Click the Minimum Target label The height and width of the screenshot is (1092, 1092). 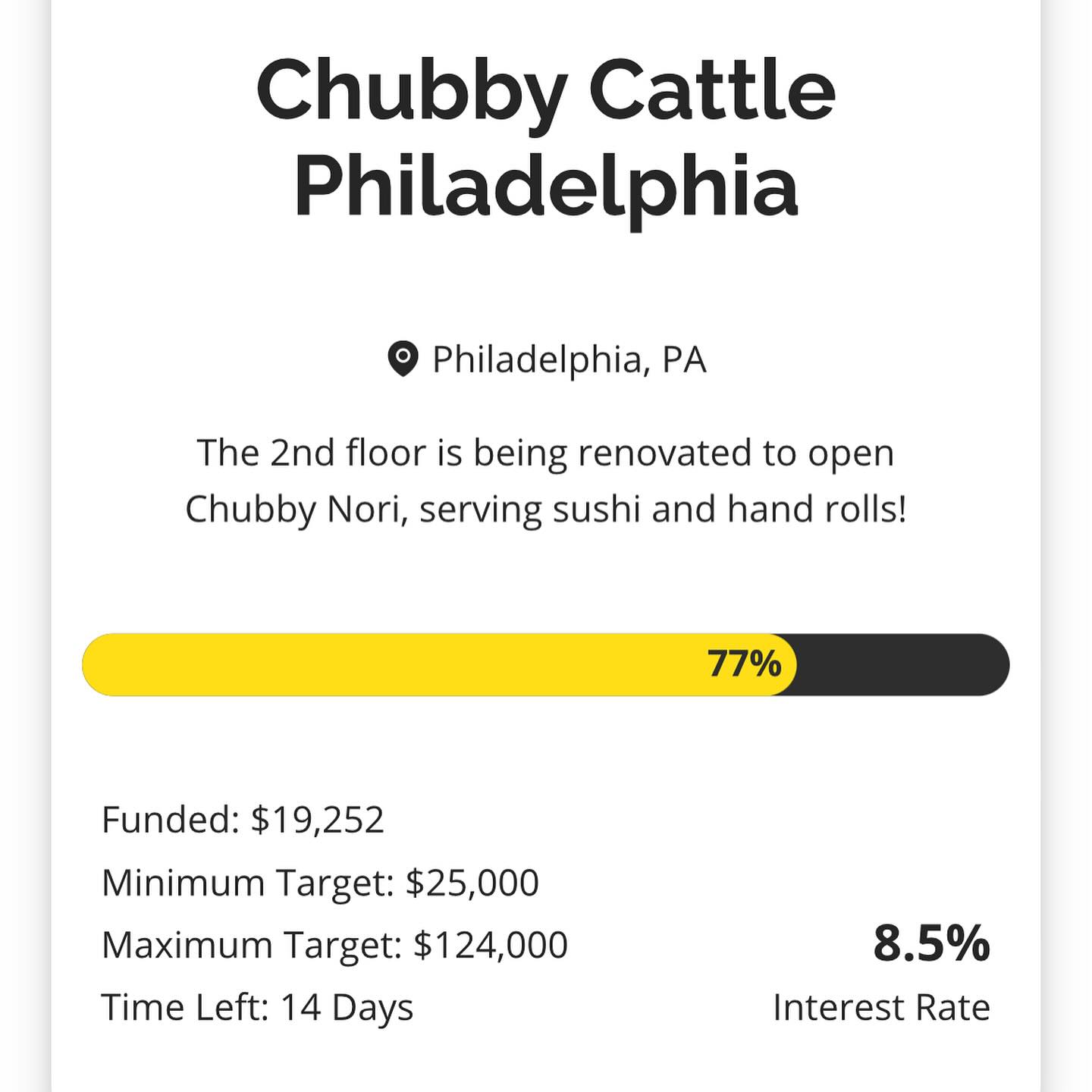[x=247, y=883]
